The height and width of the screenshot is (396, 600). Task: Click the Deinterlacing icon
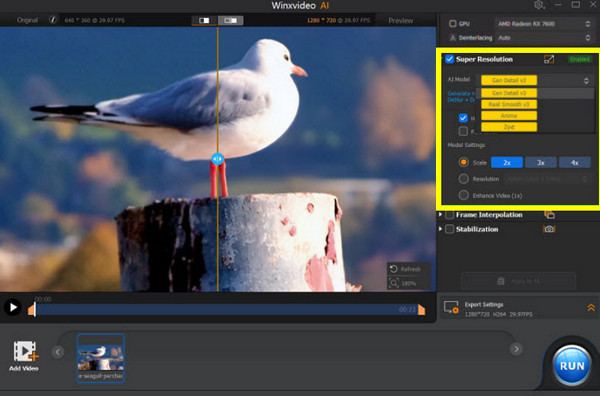pyautogui.click(x=453, y=37)
